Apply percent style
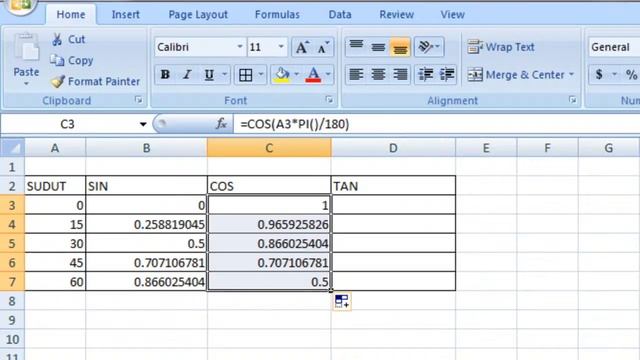The image size is (640, 360). point(631,75)
